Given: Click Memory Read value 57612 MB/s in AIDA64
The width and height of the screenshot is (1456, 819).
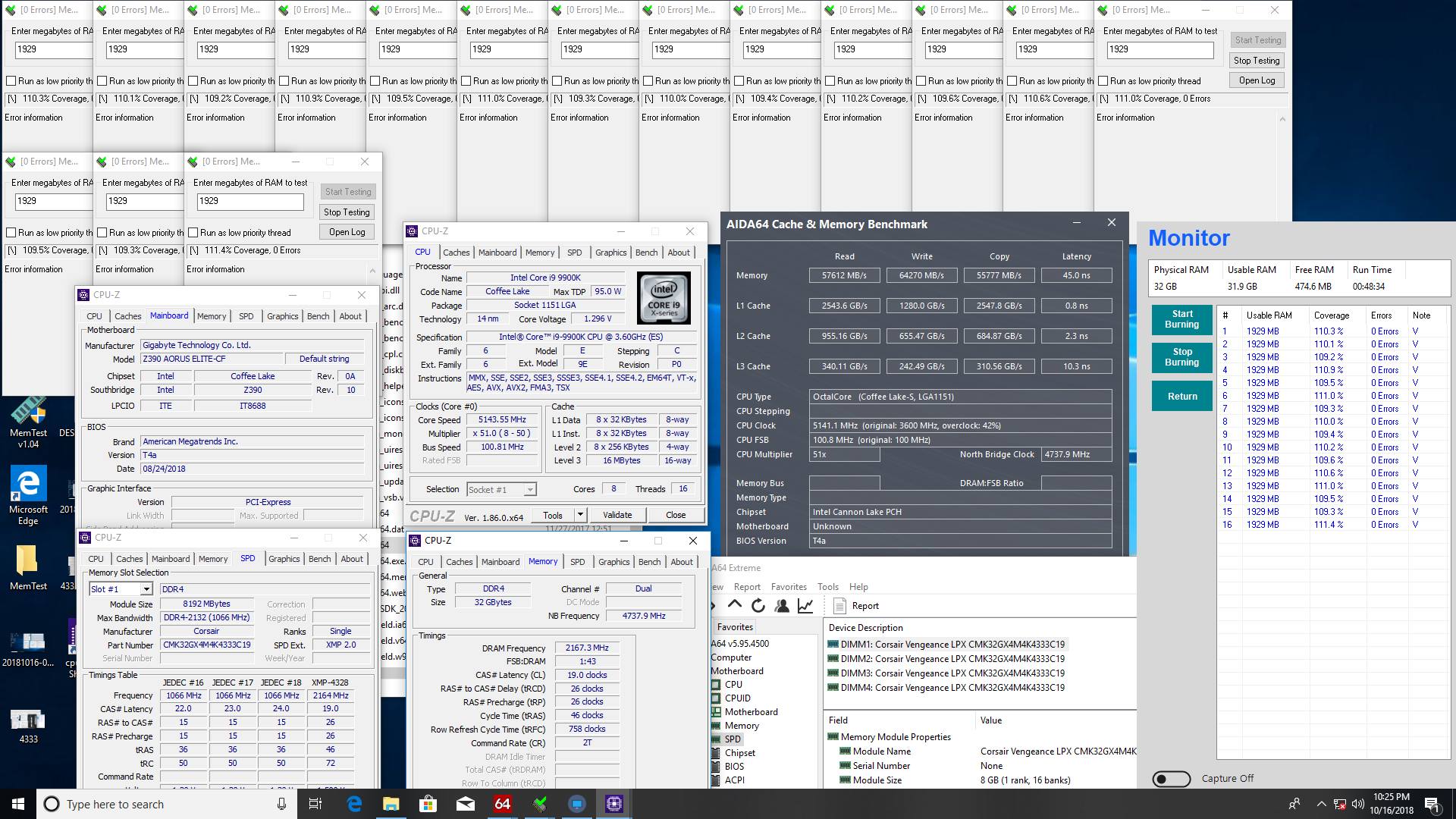Looking at the screenshot, I should tap(844, 275).
